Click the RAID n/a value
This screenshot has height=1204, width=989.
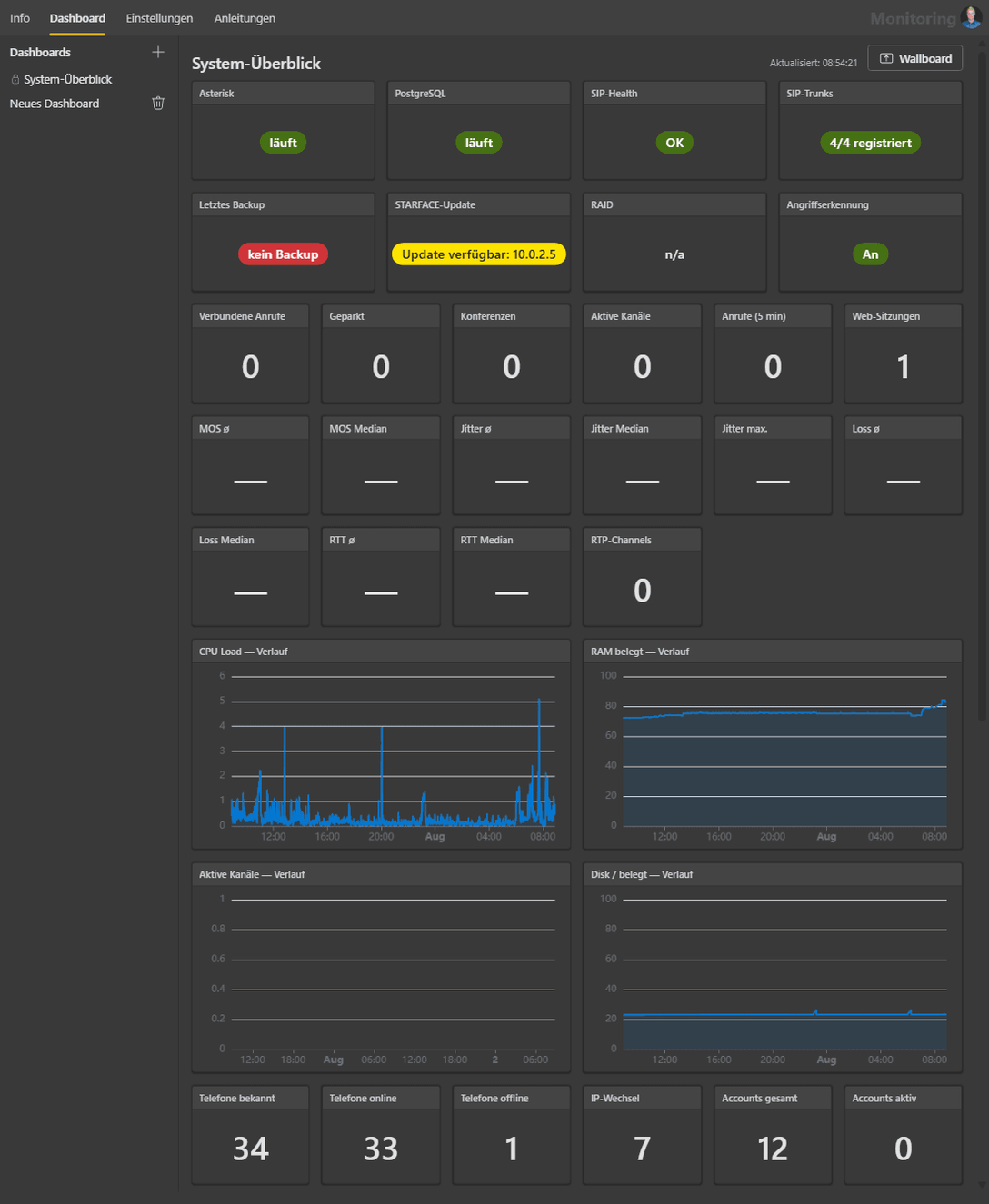(674, 254)
